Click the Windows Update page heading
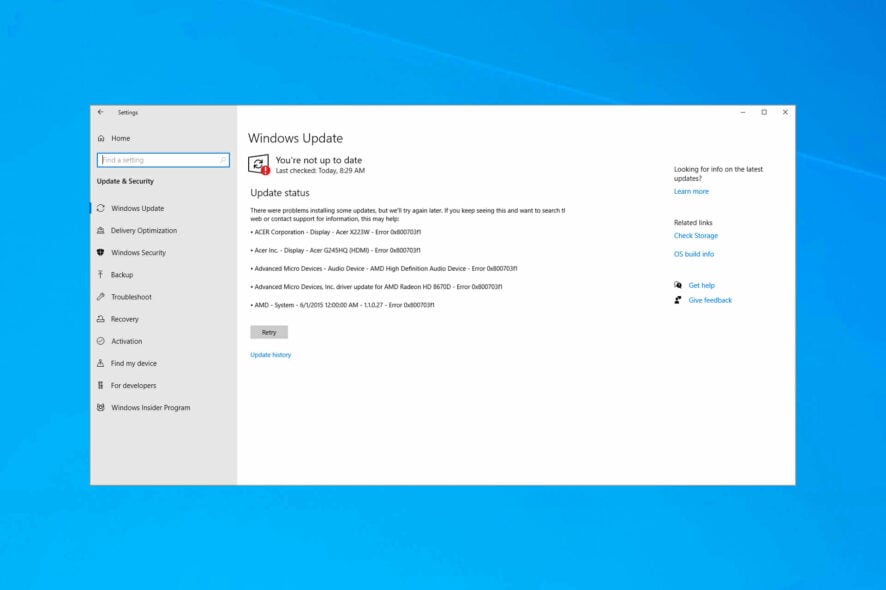The height and width of the screenshot is (590, 886). coord(295,138)
